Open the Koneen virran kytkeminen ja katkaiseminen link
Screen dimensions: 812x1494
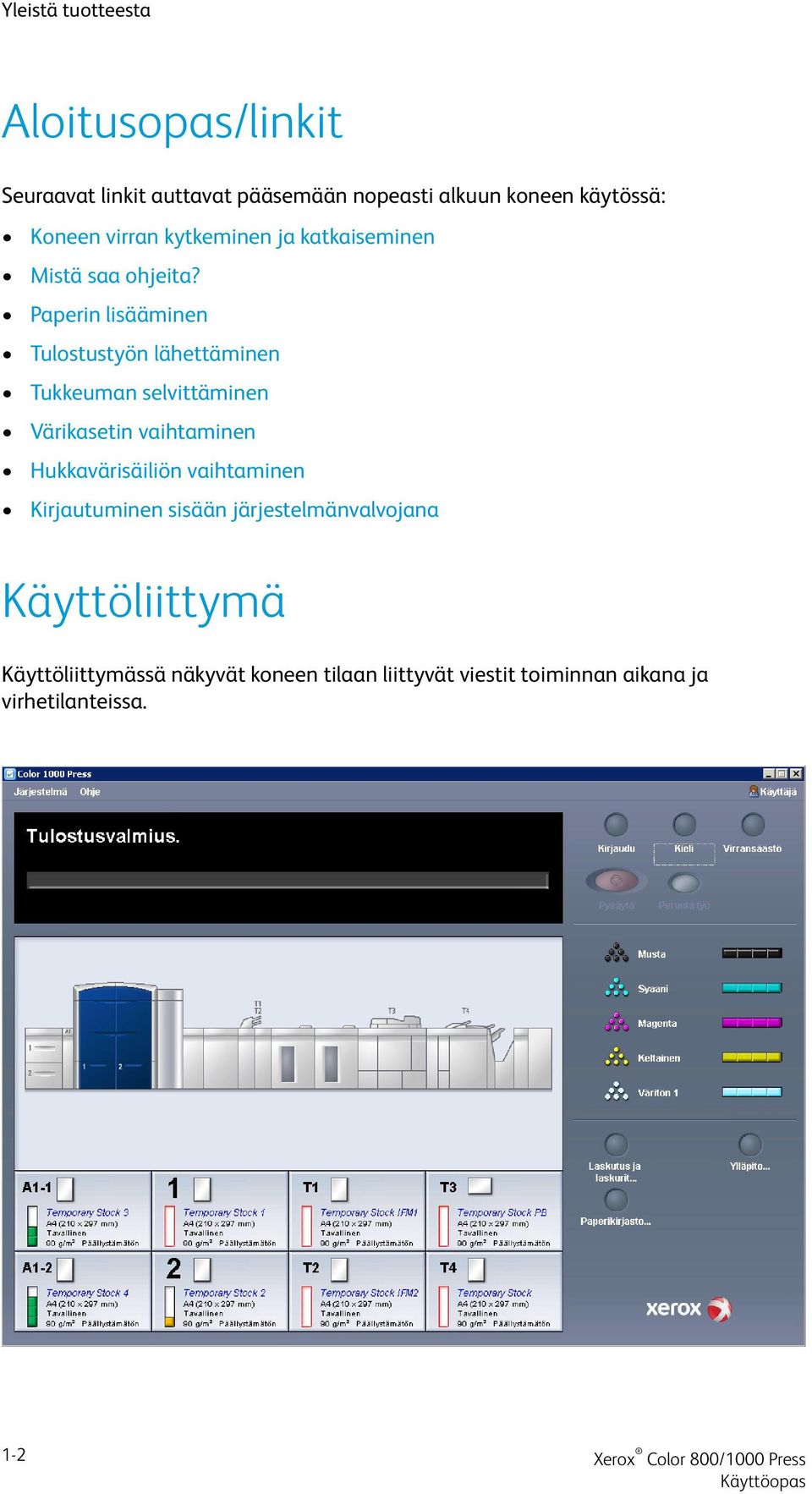(232, 237)
